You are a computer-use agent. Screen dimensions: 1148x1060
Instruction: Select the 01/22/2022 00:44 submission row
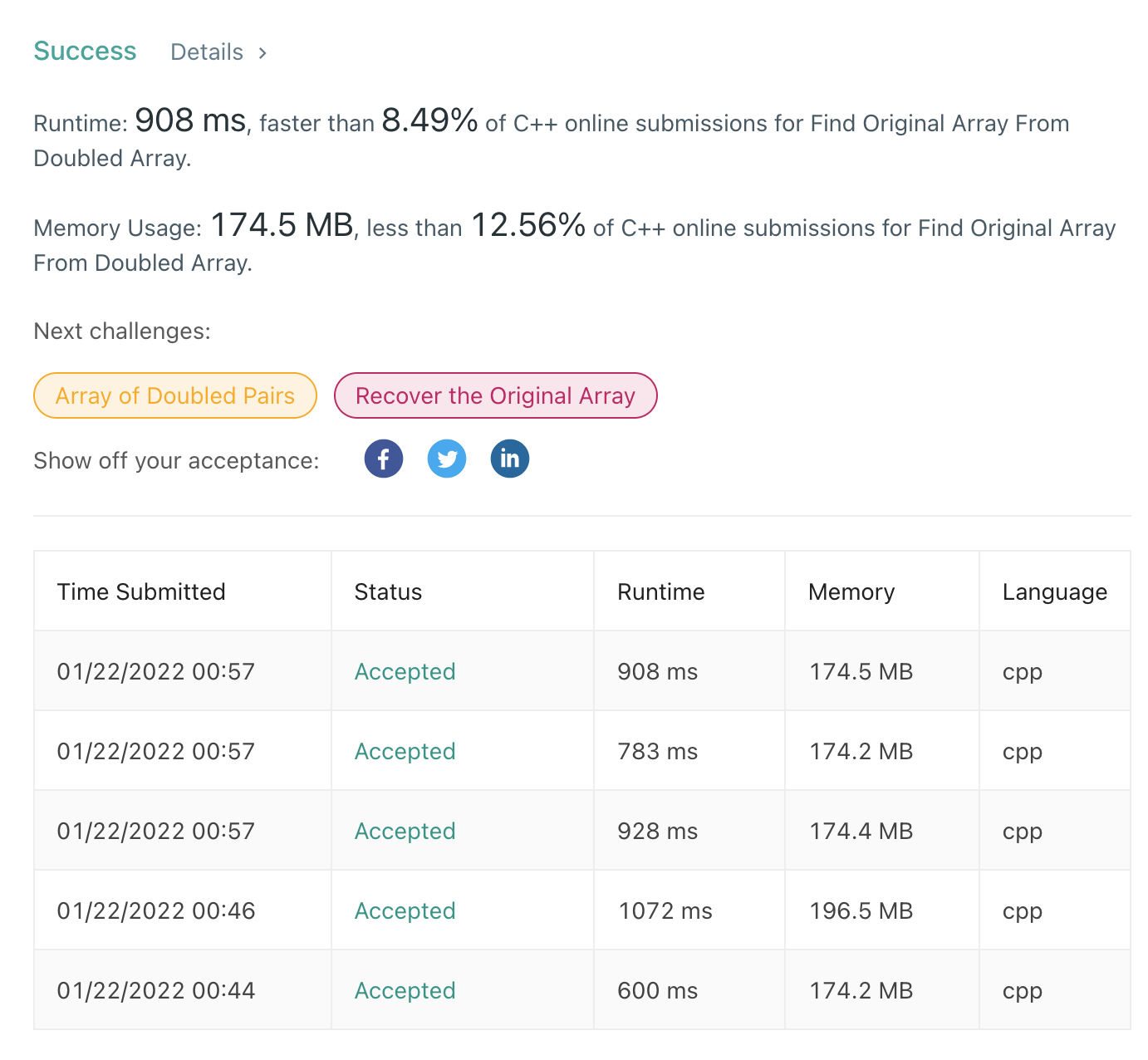click(x=582, y=990)
